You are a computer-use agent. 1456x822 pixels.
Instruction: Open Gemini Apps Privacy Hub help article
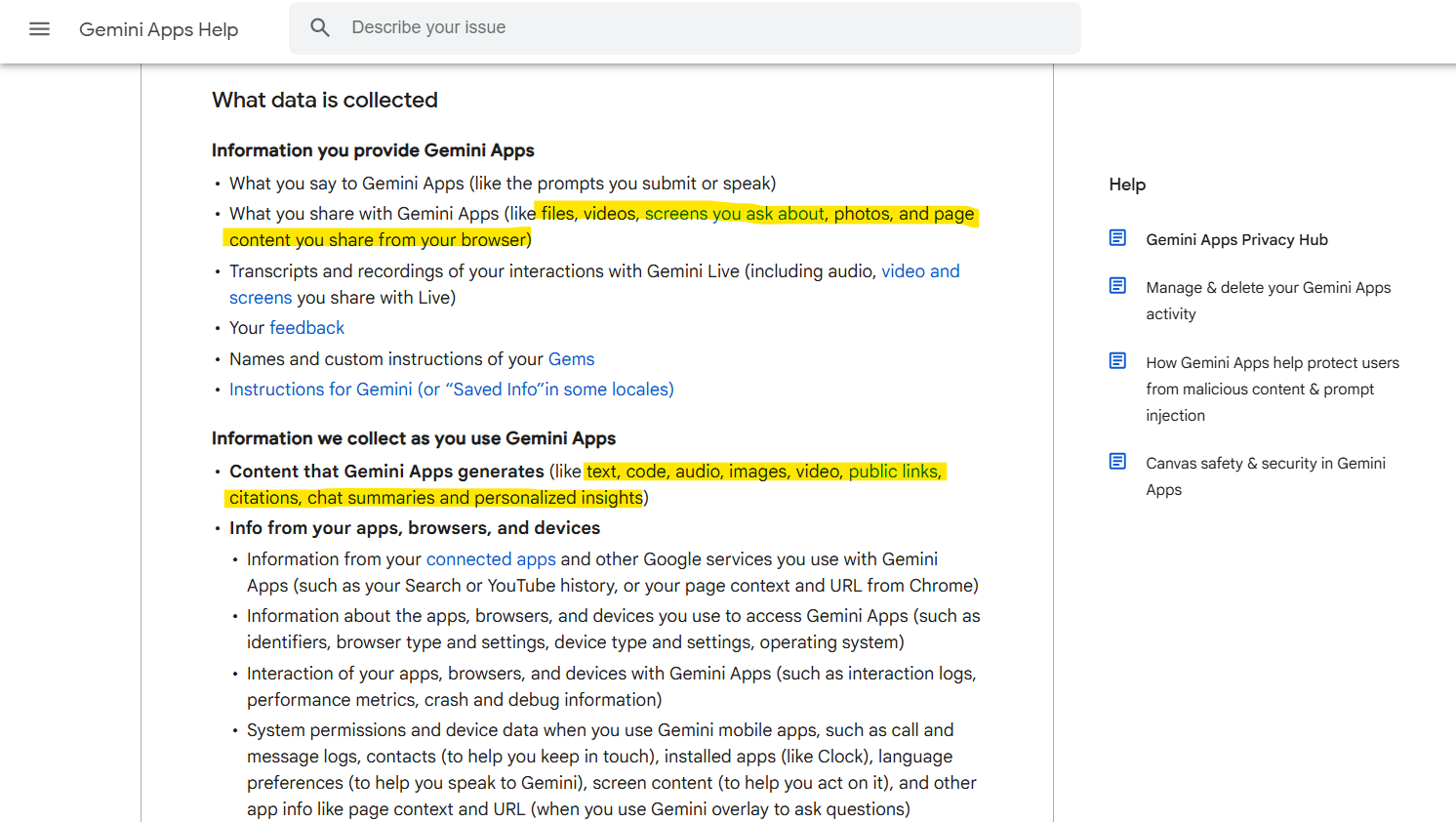point(1236,240)
